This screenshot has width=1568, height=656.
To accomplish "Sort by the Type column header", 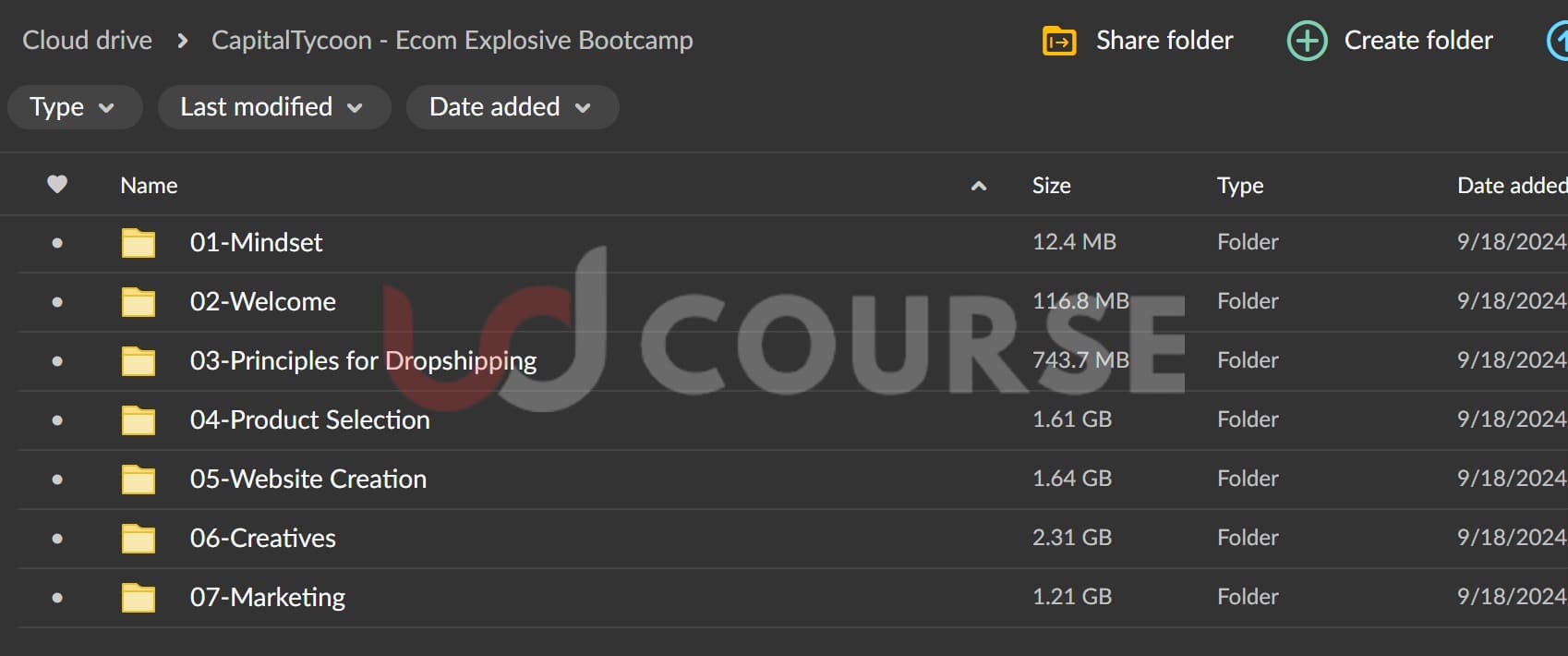I will click(x=1239, y=186).
